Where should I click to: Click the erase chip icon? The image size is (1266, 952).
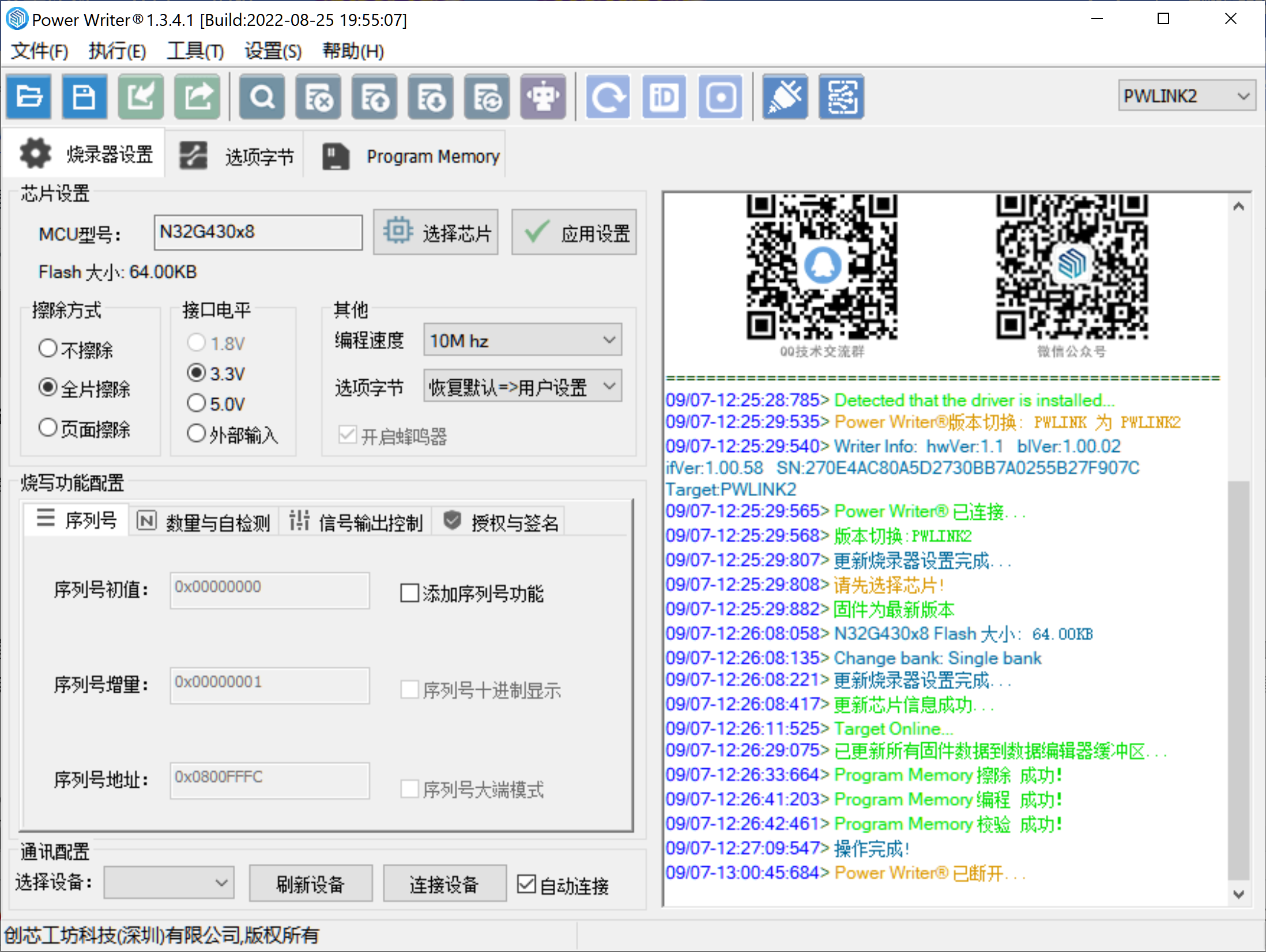[x=318, y=97]
